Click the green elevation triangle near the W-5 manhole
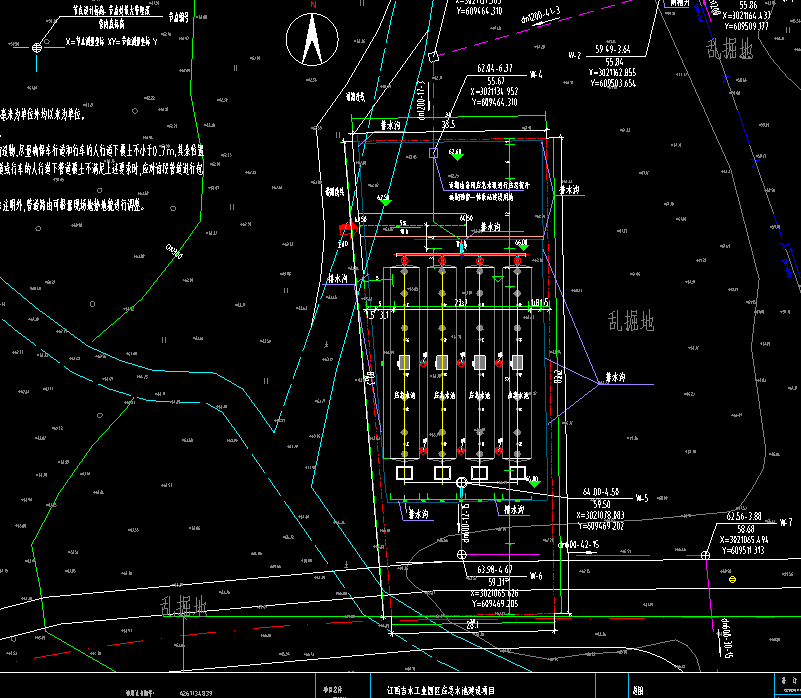This screenshot has height=698, width=801. pos(534,483)
